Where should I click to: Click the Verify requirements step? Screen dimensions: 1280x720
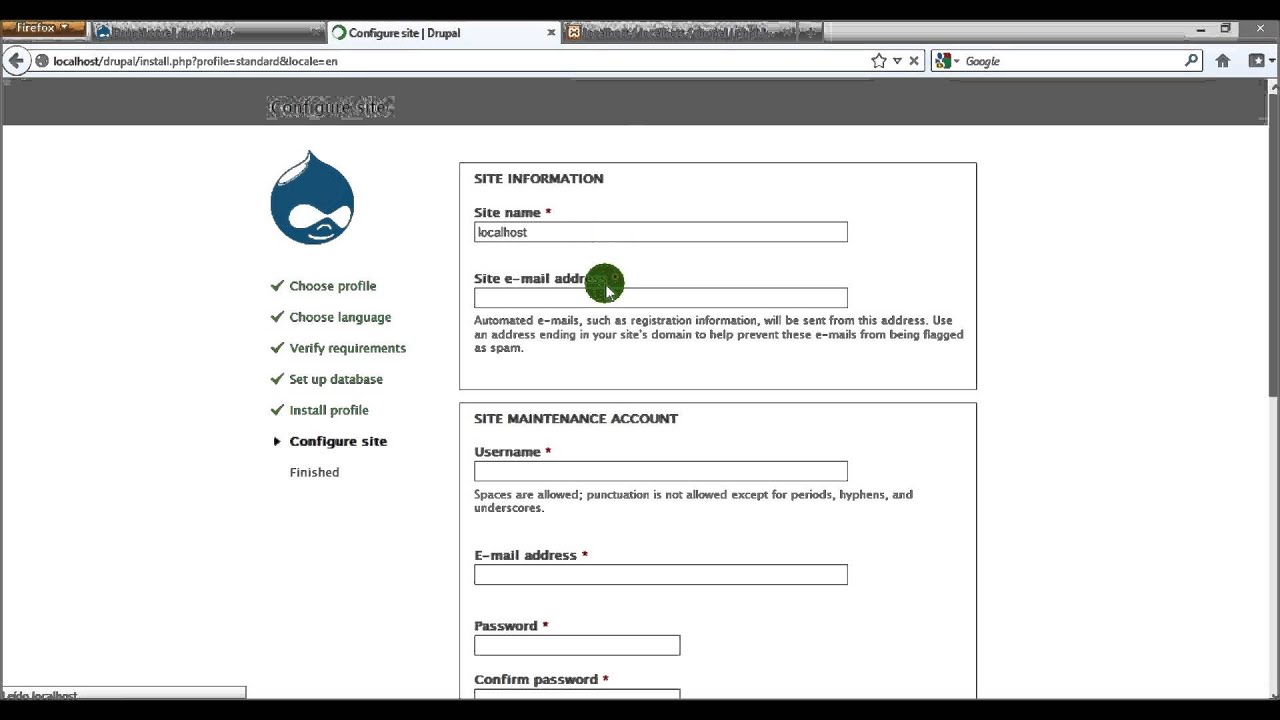(x=347, y=348)
